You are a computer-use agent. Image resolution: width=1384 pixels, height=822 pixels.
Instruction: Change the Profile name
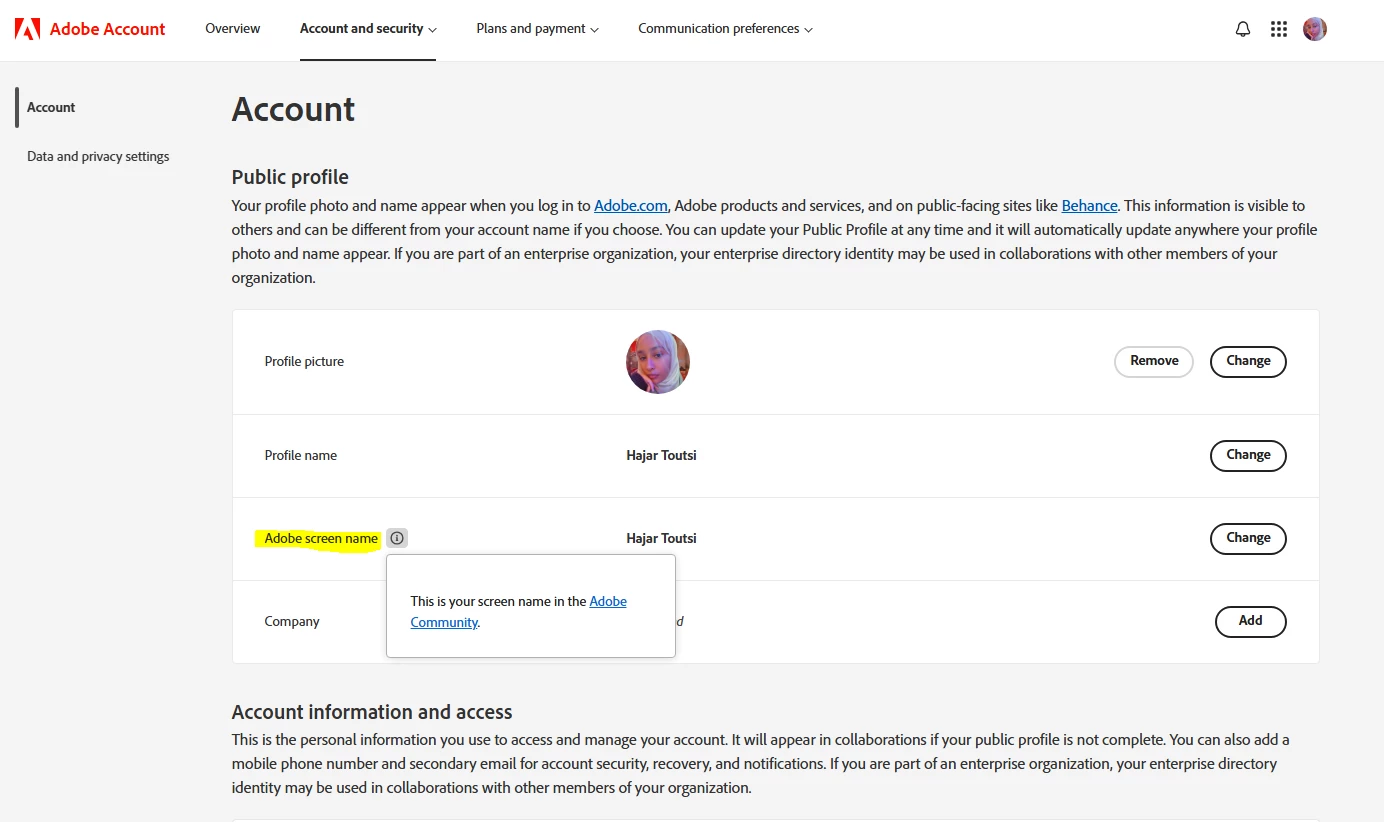pos(1248,455)
